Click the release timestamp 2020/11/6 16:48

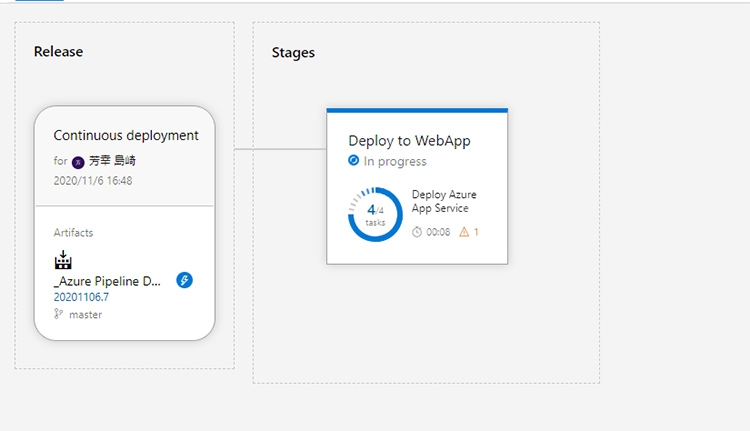[x=93, y=181]
